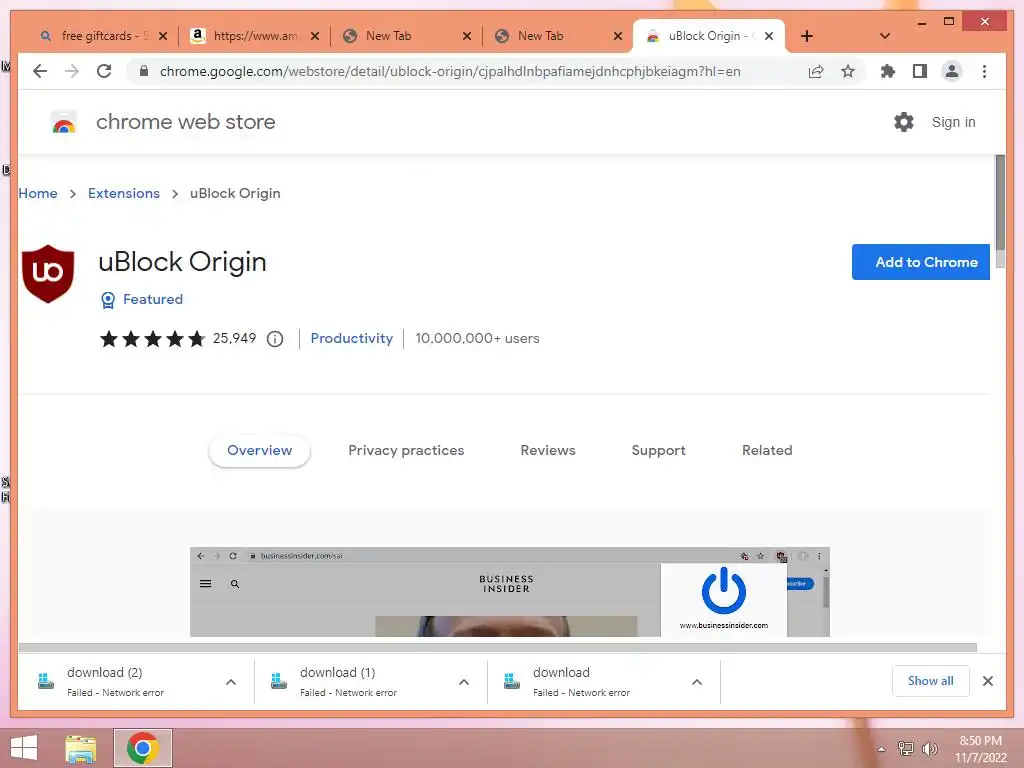Open the Reviews tab
Viewport: 1024px width, 768px height.
(548, 451)
